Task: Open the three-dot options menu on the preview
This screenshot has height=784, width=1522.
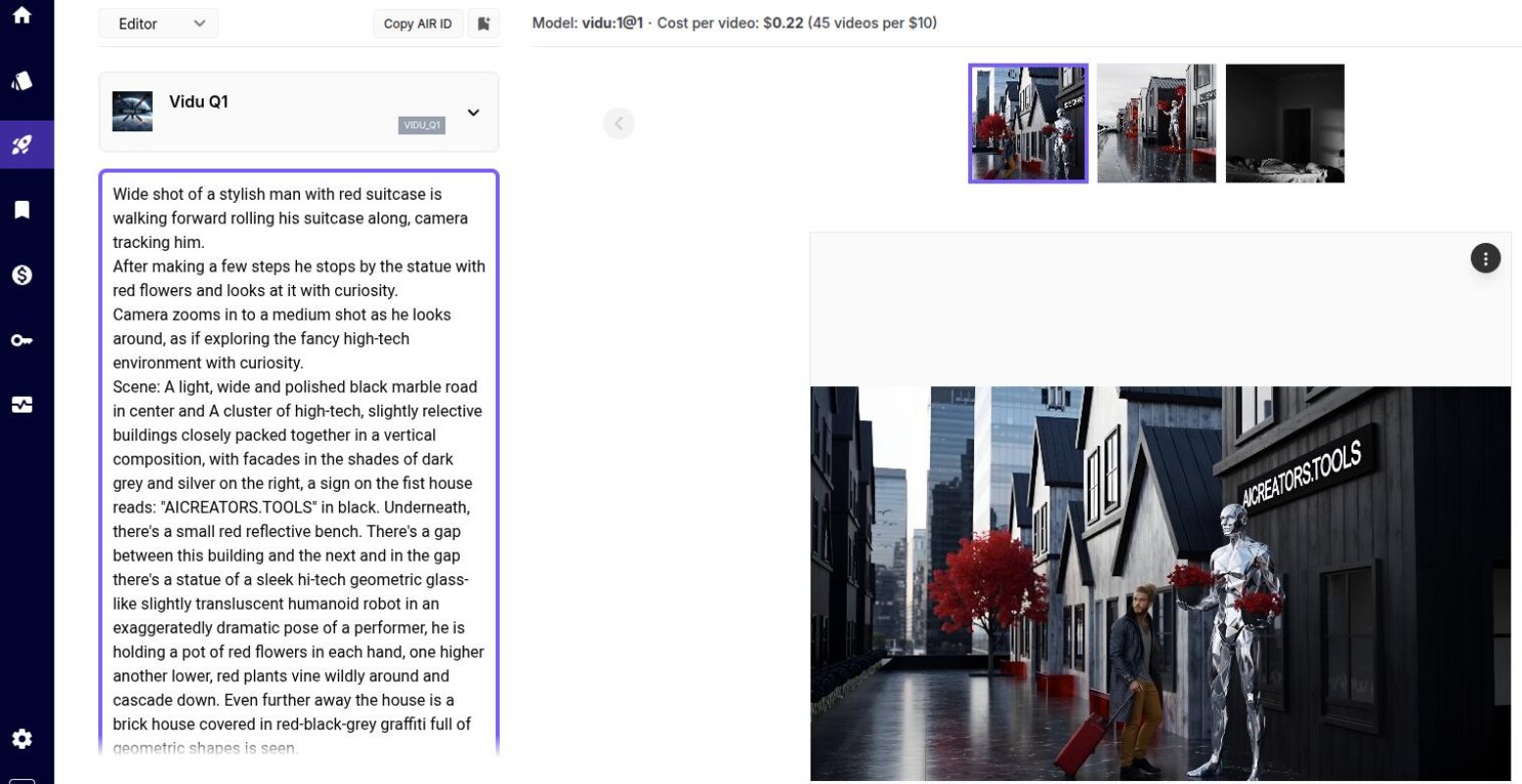Action: [x=1486, y=258]
